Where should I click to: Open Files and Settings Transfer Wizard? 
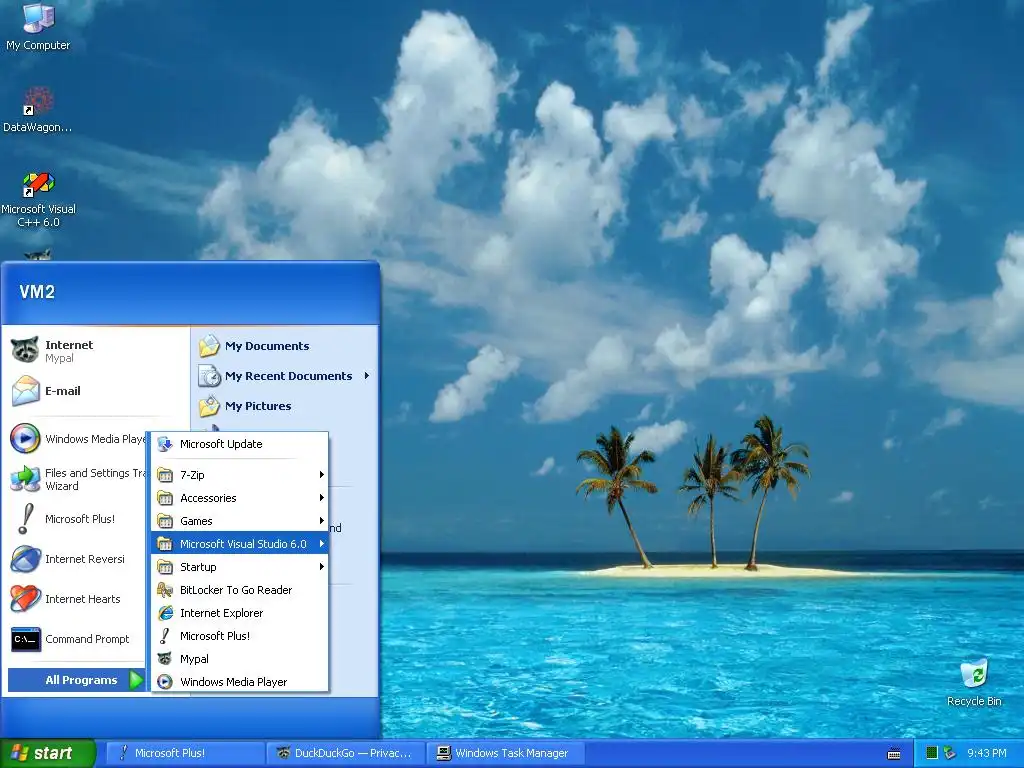pyautogui.click(x=77, y=479)
